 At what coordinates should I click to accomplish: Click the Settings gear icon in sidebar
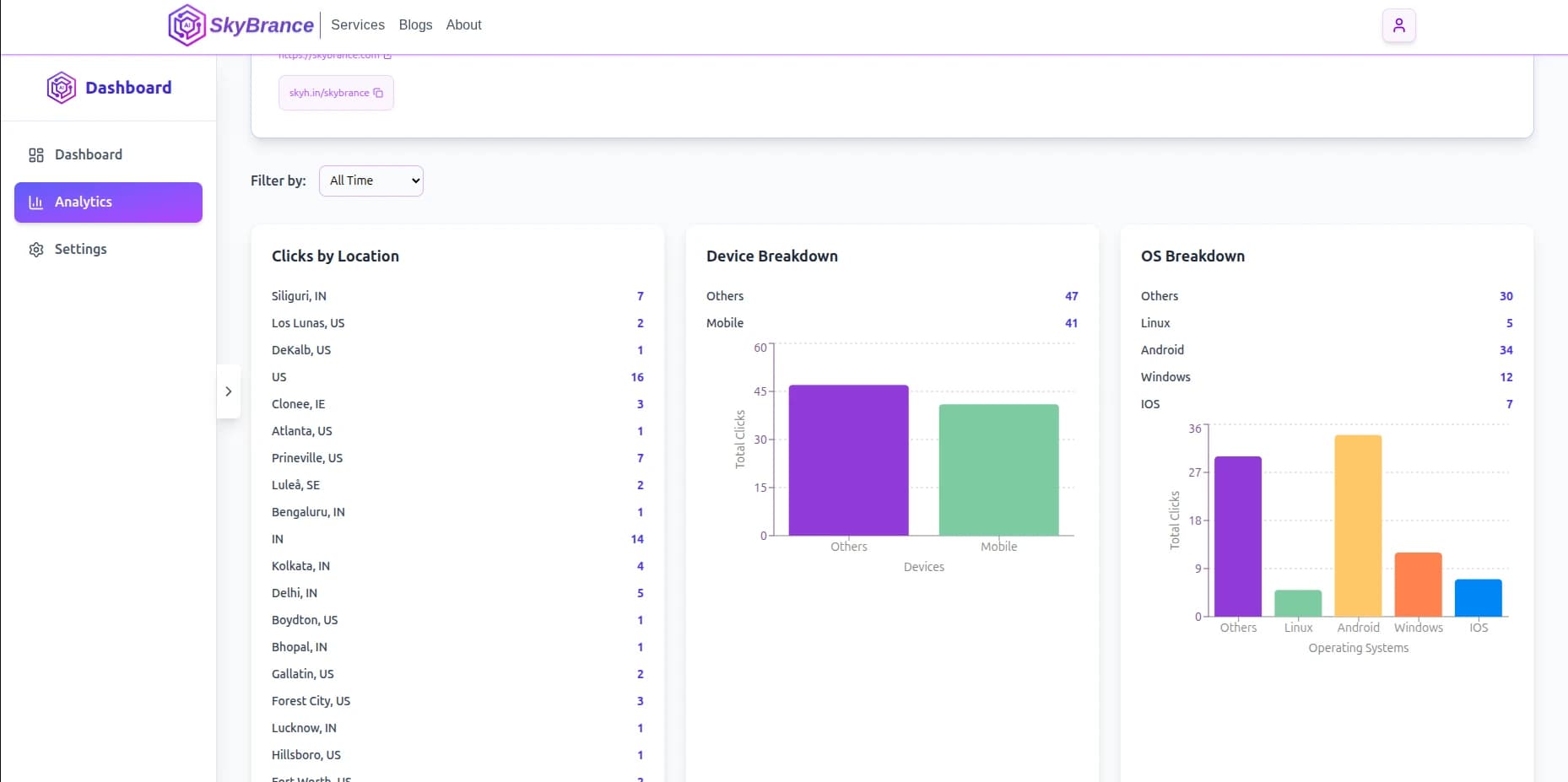coord(36,250)
